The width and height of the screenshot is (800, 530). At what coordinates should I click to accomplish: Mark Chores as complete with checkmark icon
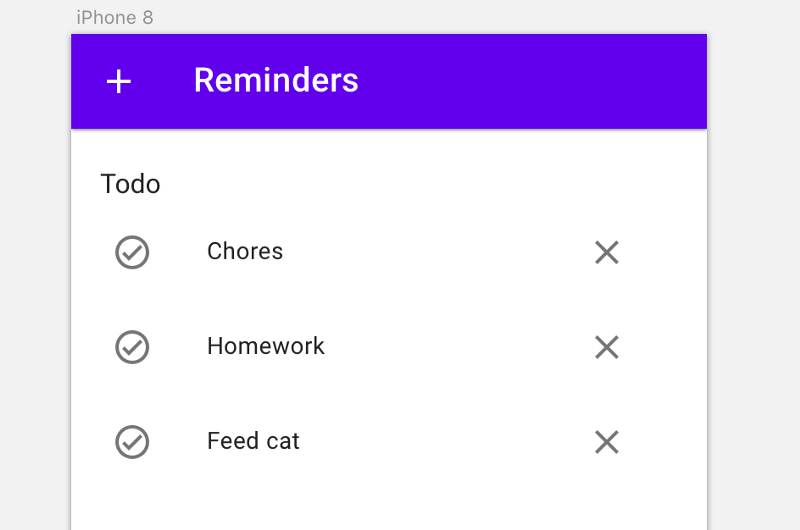(x=132, y=252)
